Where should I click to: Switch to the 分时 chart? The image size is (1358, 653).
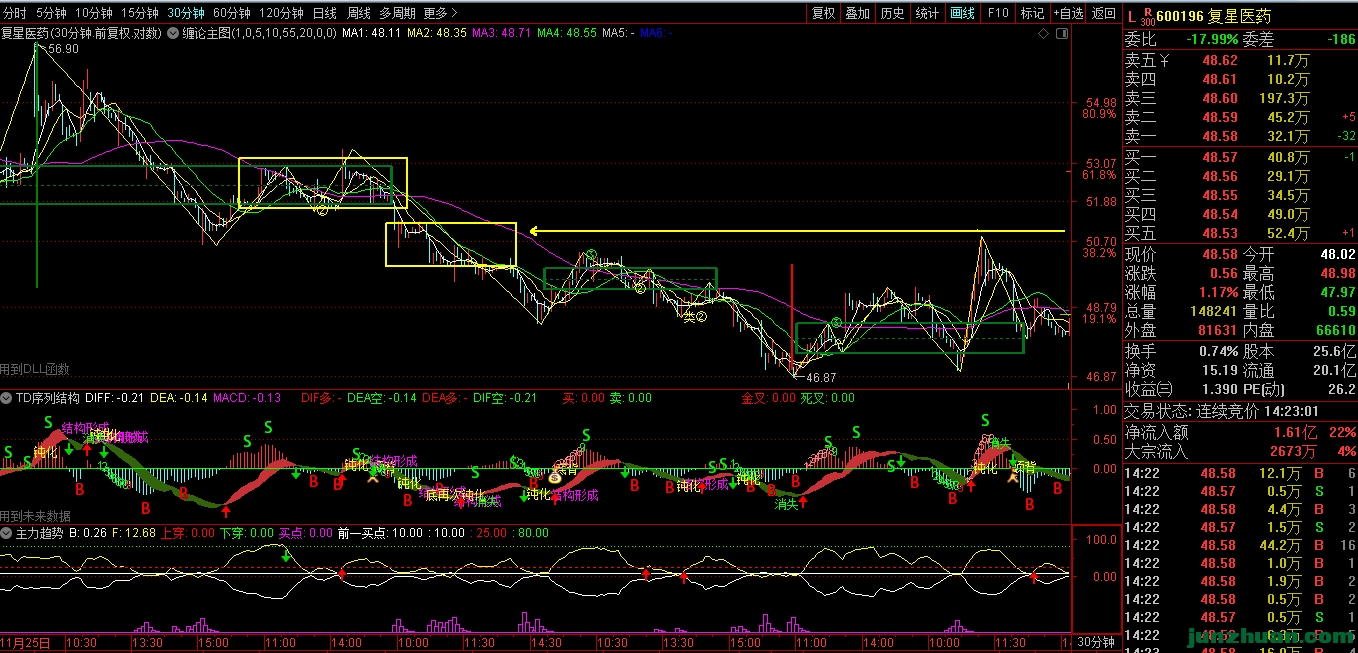point(15,13)
